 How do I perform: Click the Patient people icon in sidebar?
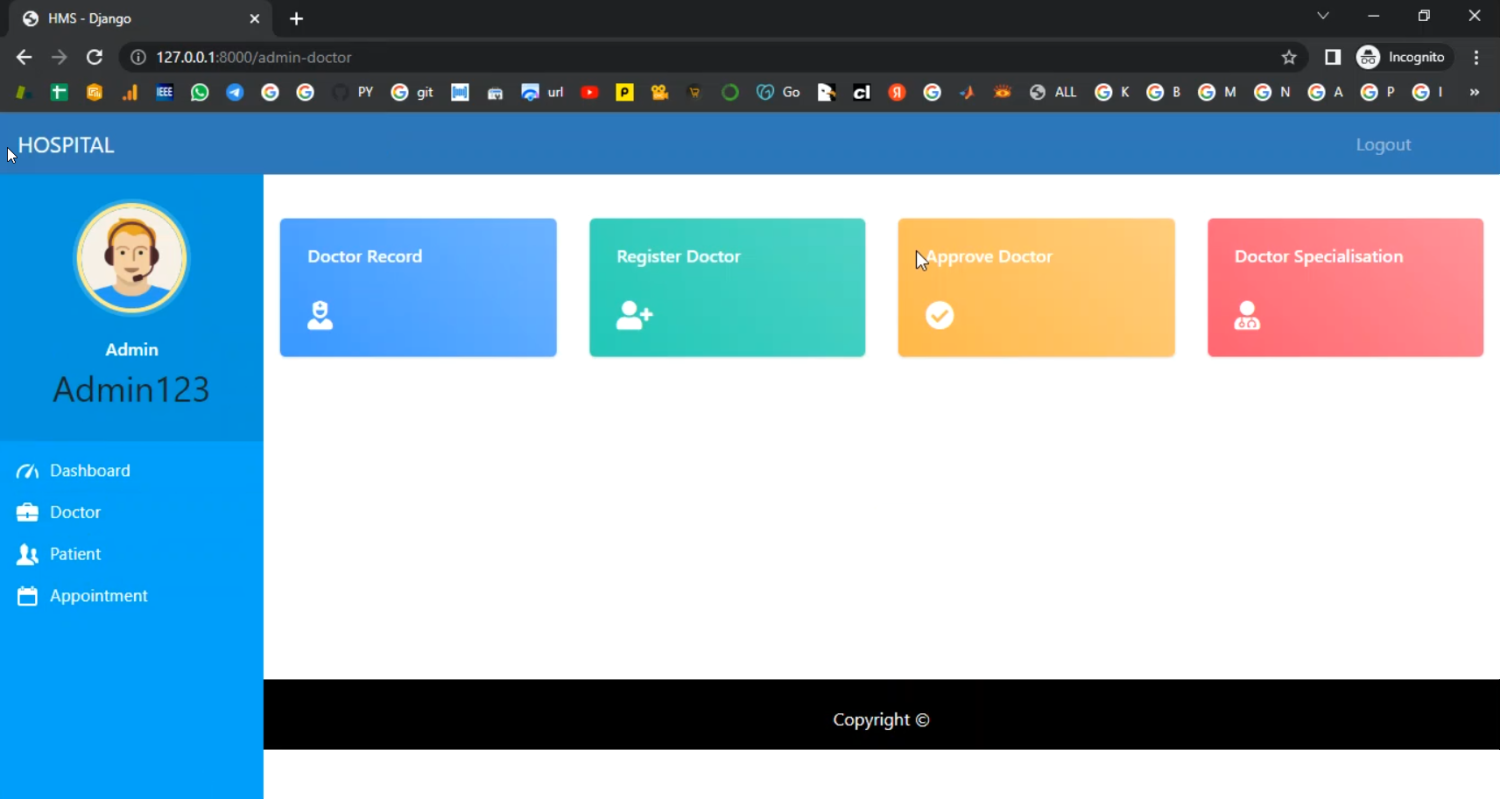[x=27, y=554]
